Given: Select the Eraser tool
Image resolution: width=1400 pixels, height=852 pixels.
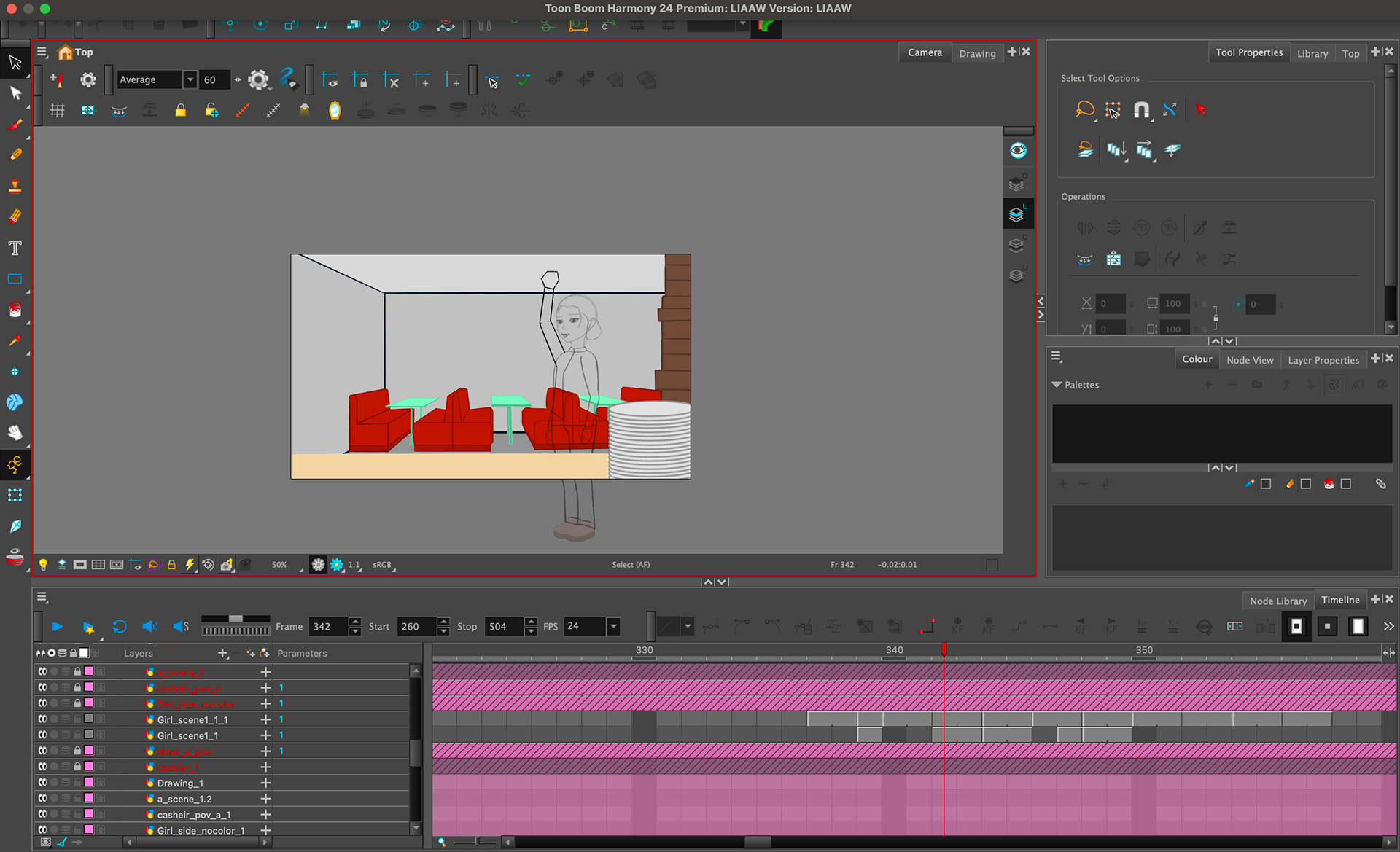Looking at the screenshot, I should pos(15,216).
